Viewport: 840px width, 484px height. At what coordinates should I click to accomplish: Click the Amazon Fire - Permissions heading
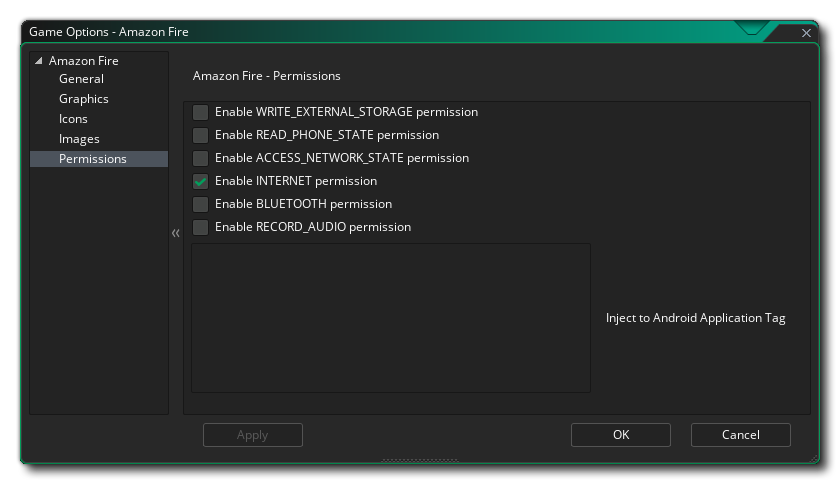(267, 76)
